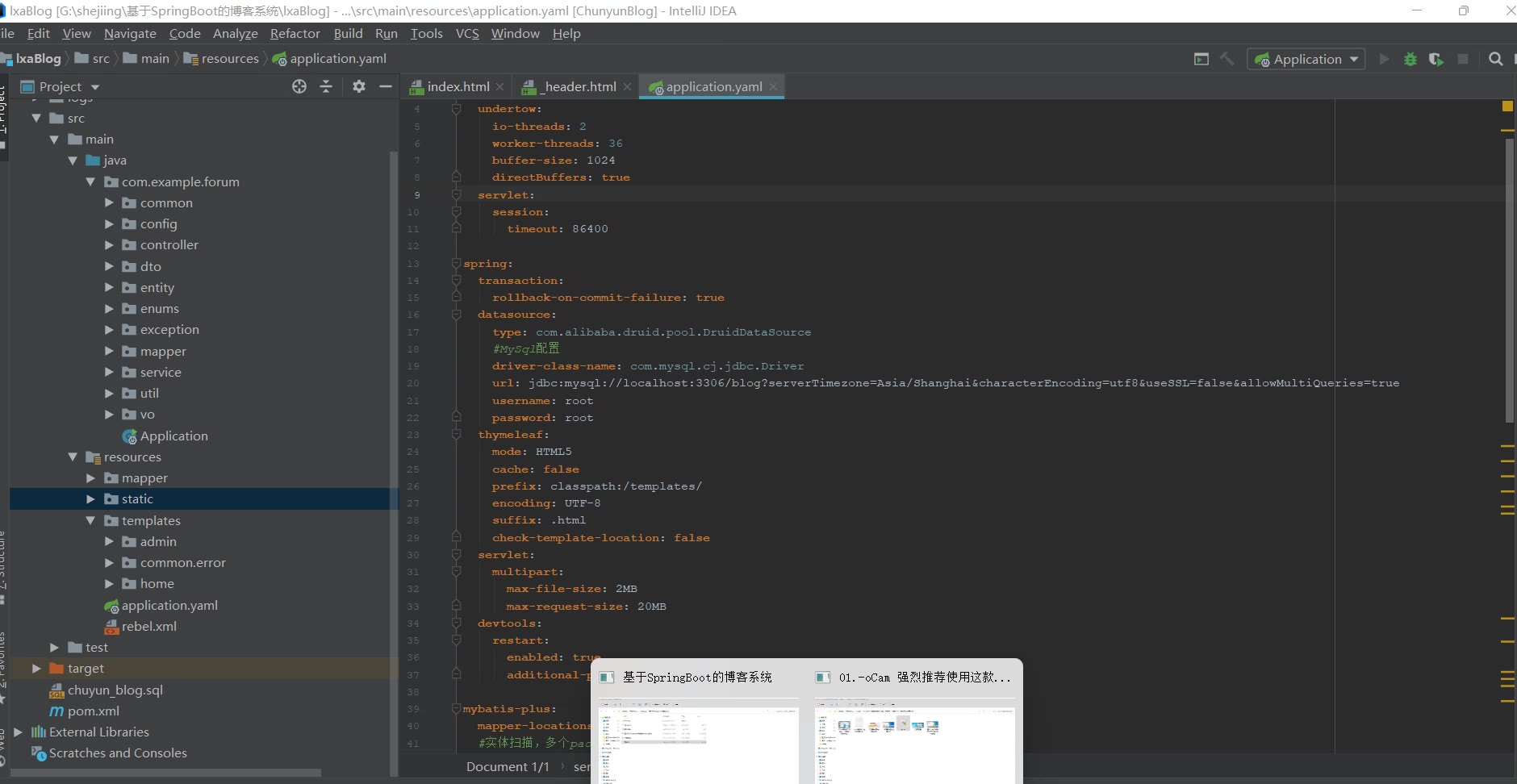Click the Build Project hammer icon

click(x=1227, y=59)
